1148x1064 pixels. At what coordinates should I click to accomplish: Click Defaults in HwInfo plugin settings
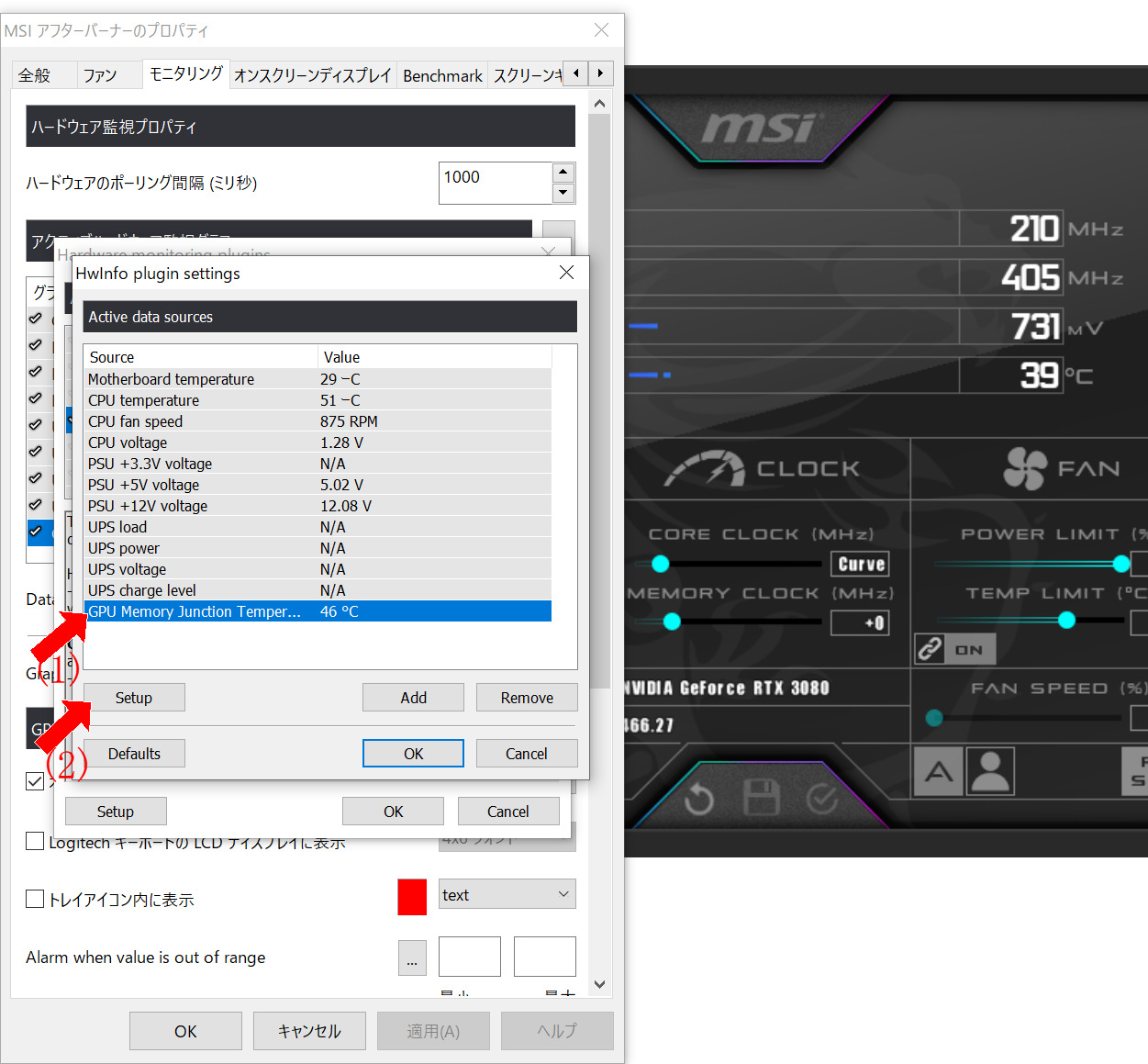(134, 754)
